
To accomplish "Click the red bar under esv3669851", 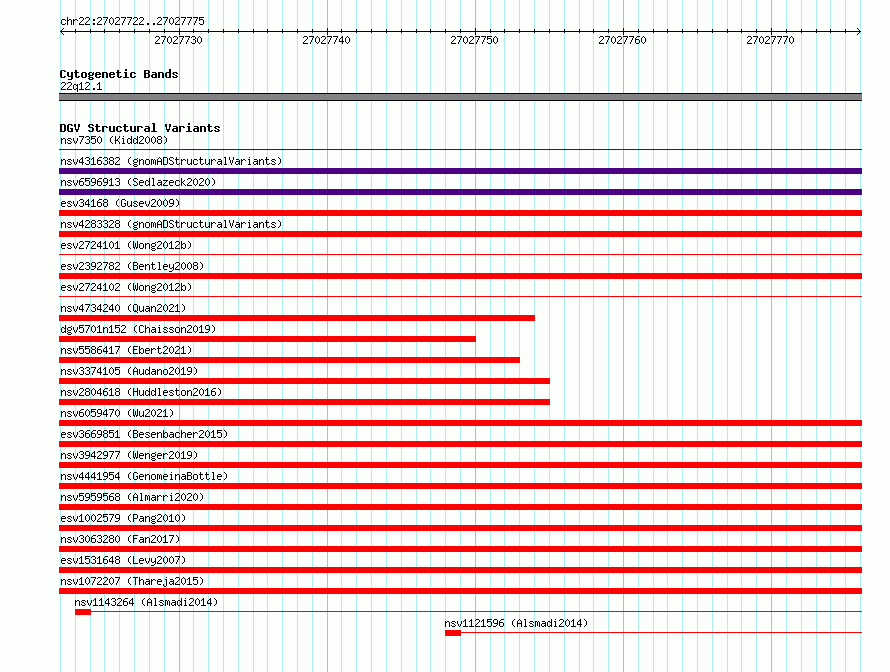I will pyautogui.click(x=460, y=444).
